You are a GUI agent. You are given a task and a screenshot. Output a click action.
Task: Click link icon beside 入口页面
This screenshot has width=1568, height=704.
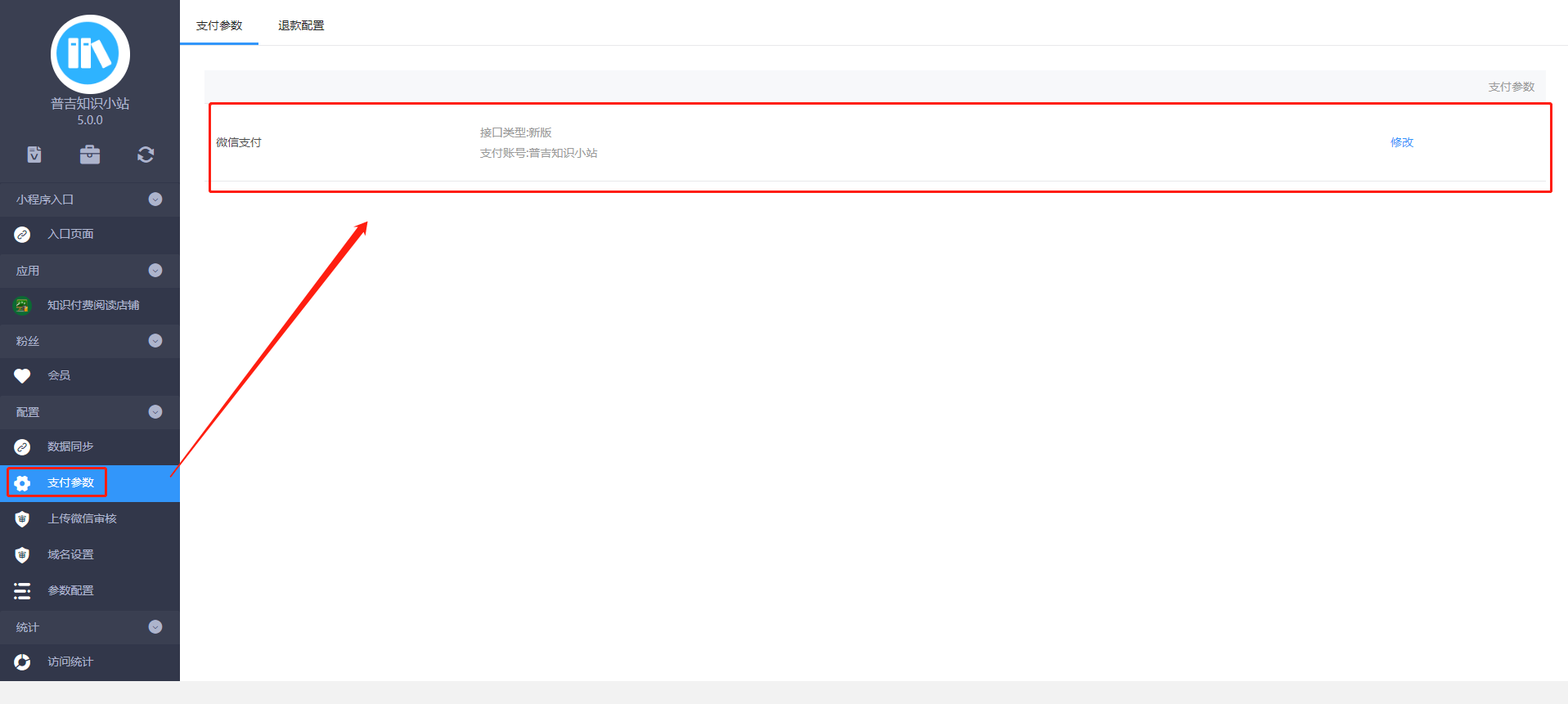tap(22, 235)
